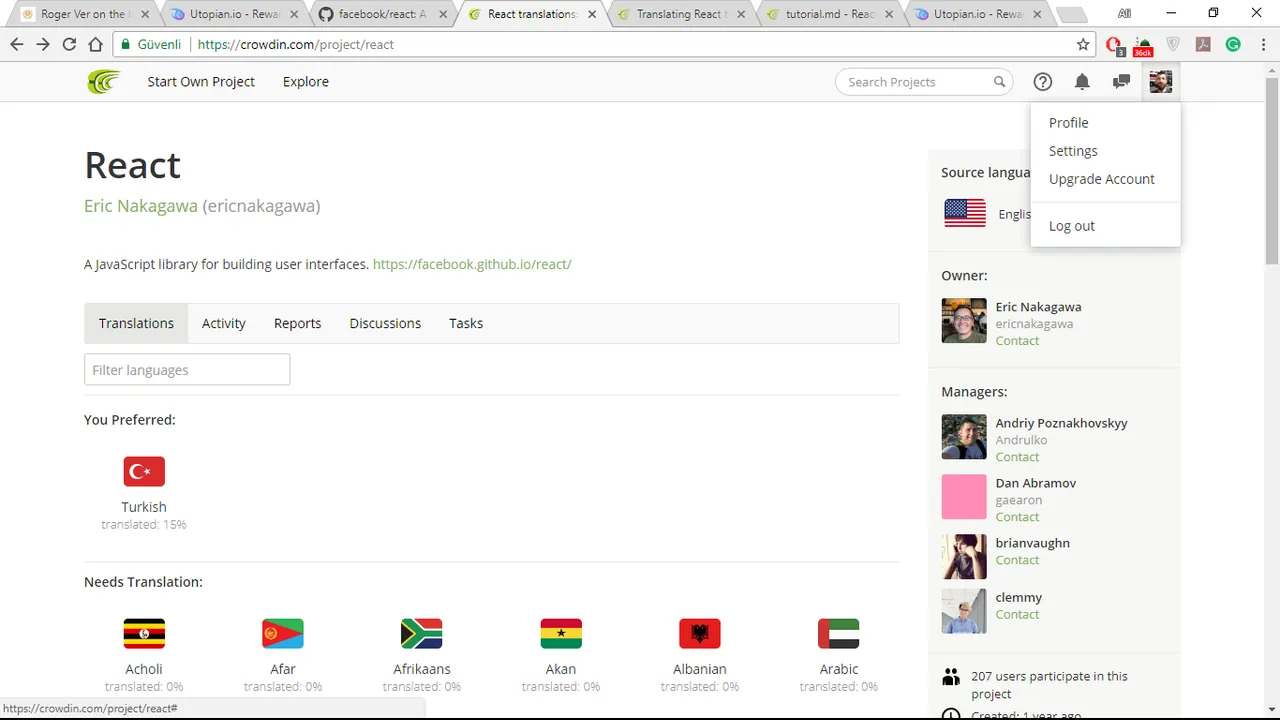Open the Reports tab
Viewport: 1280px width, 720px height.
pyautogui.click(x=298, y=323)
